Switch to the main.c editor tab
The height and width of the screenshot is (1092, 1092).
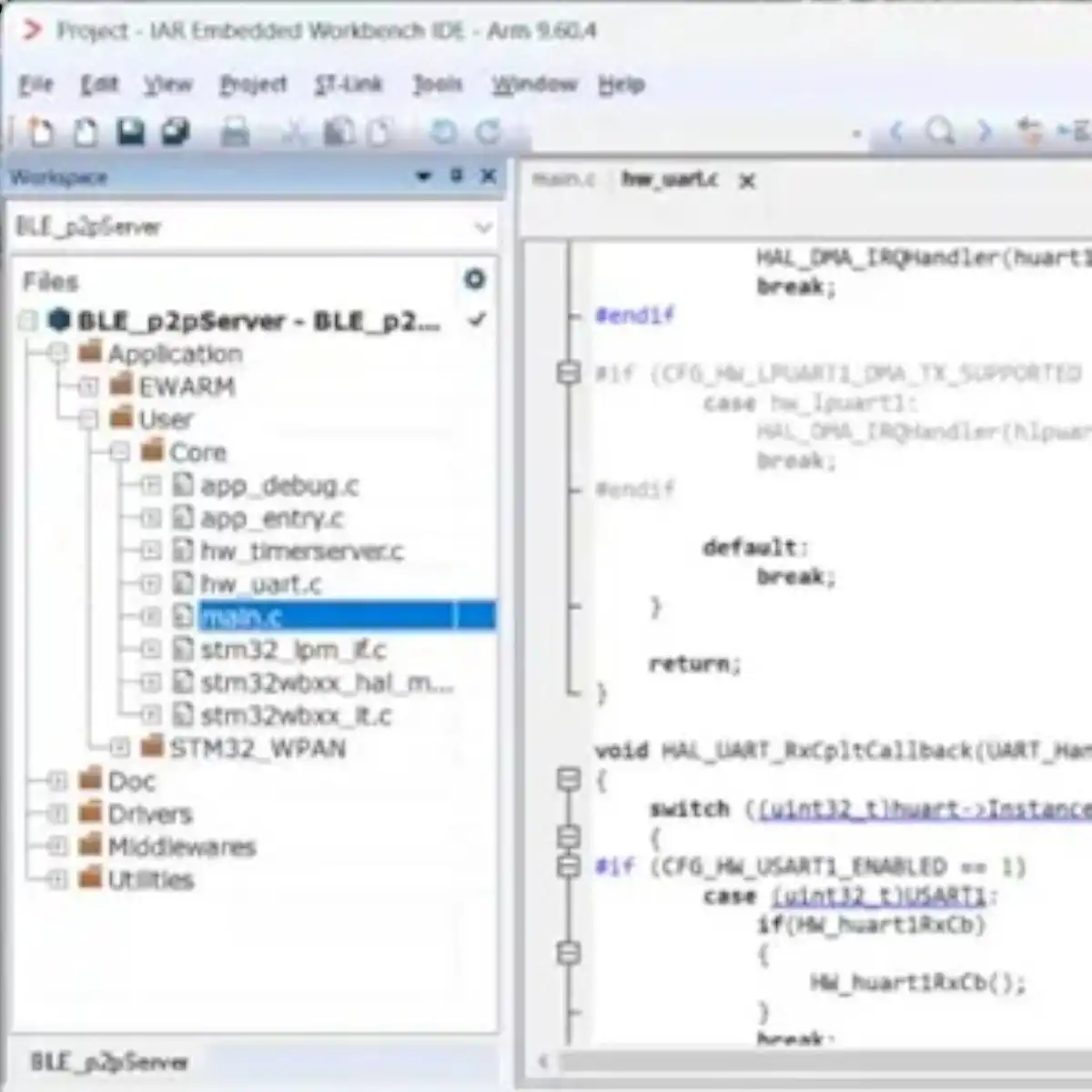pyautogui.click(x=563, y=180)
